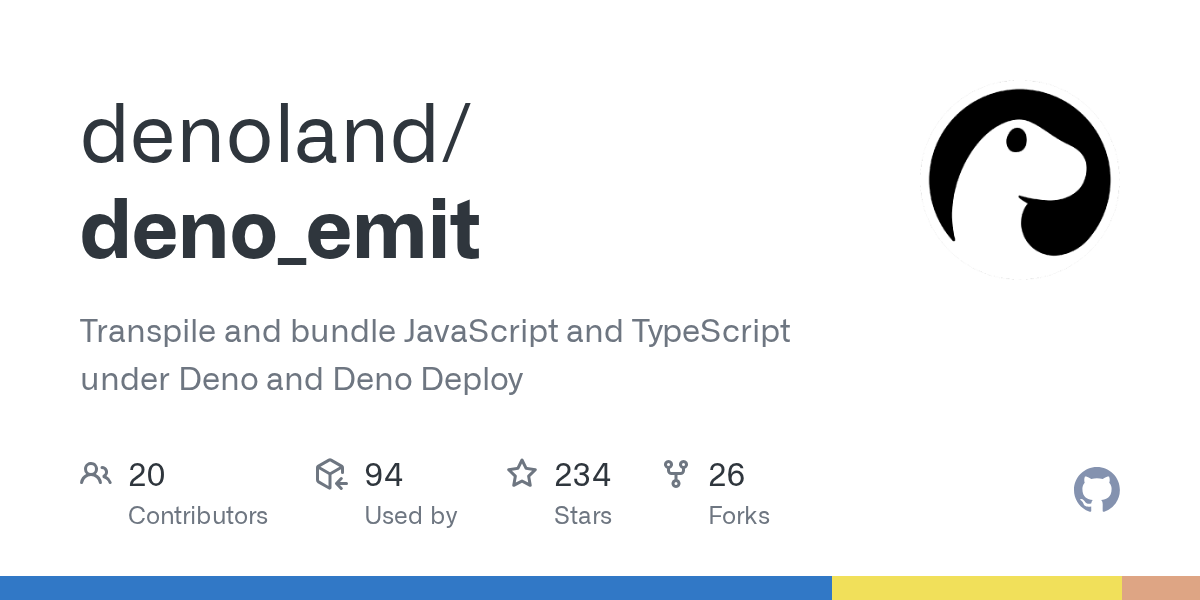Image resolution: width=1200 pixels, height=600 pixels.
Task: Select the Stars label
Action: [582, 516]
